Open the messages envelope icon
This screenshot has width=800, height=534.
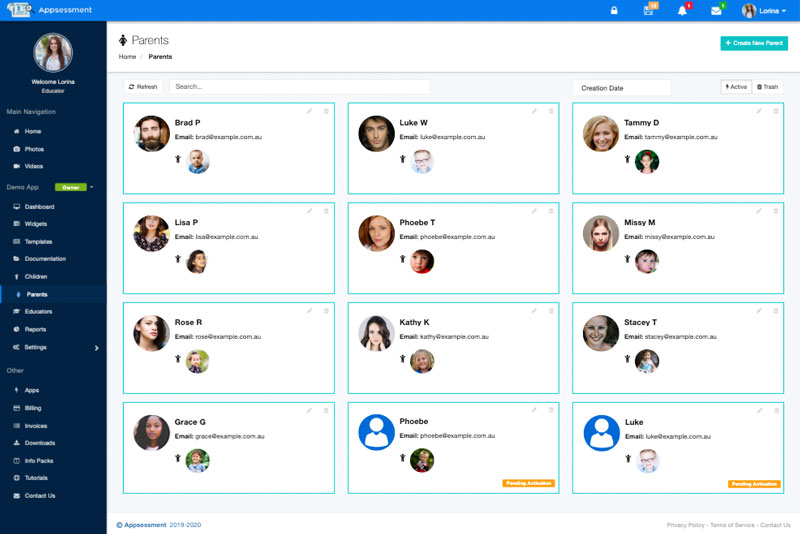tap(716, 11)
